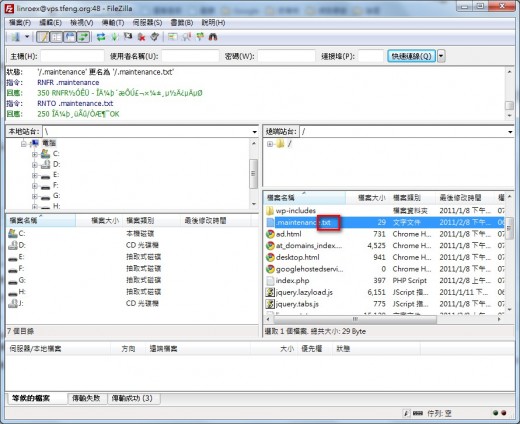Viewport: 520px width, 424px height.
Task: Toggle message log display button
Action: (x=43, y=37)
